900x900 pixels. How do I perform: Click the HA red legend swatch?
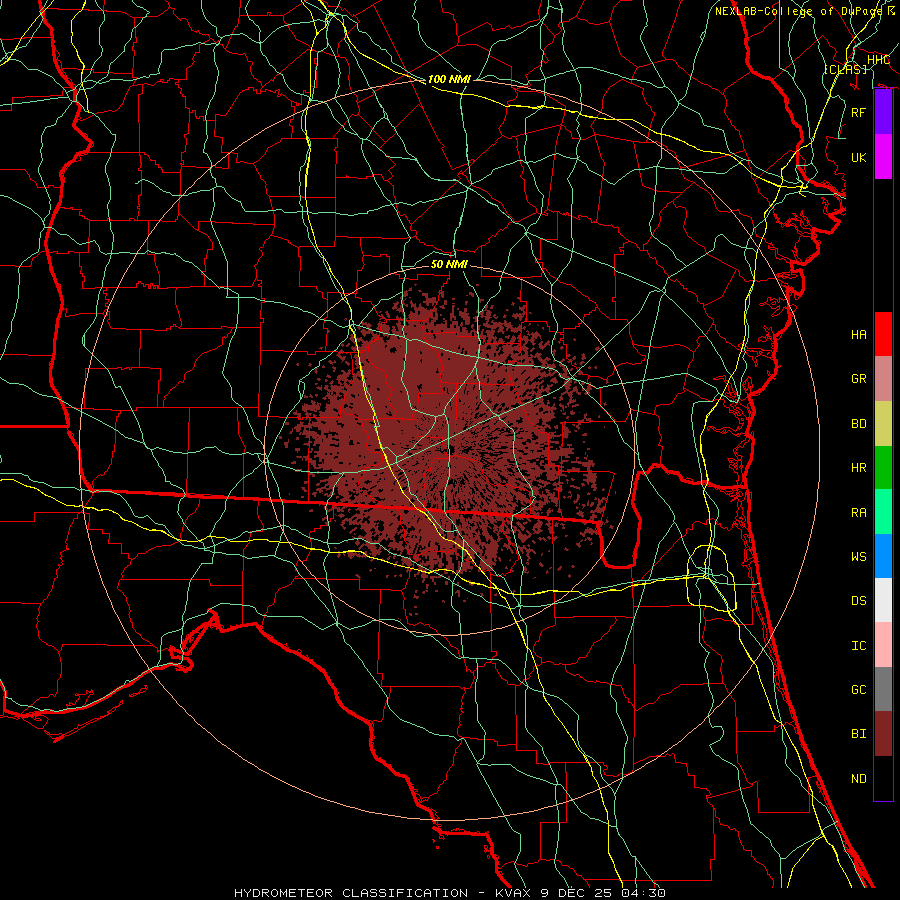(883, 334)
